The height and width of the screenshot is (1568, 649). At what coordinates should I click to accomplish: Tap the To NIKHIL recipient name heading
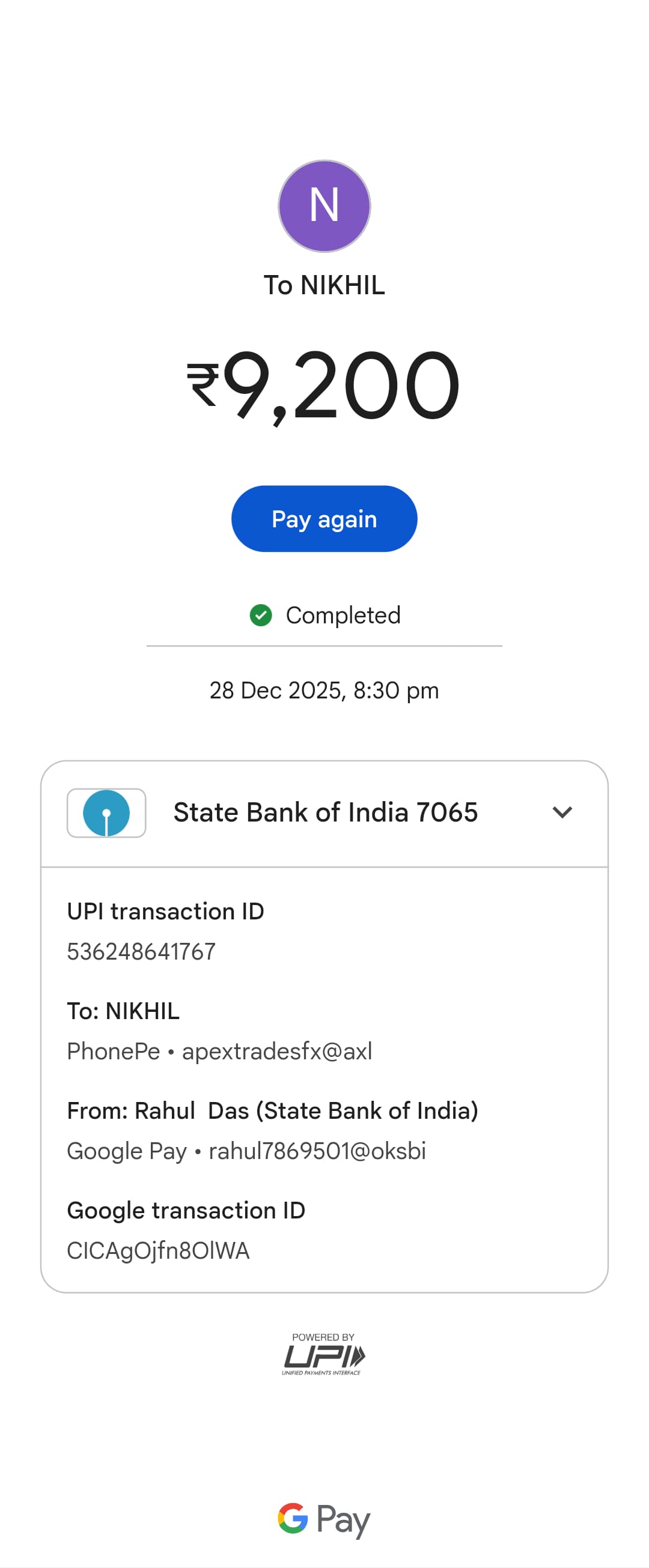point(324,285)
